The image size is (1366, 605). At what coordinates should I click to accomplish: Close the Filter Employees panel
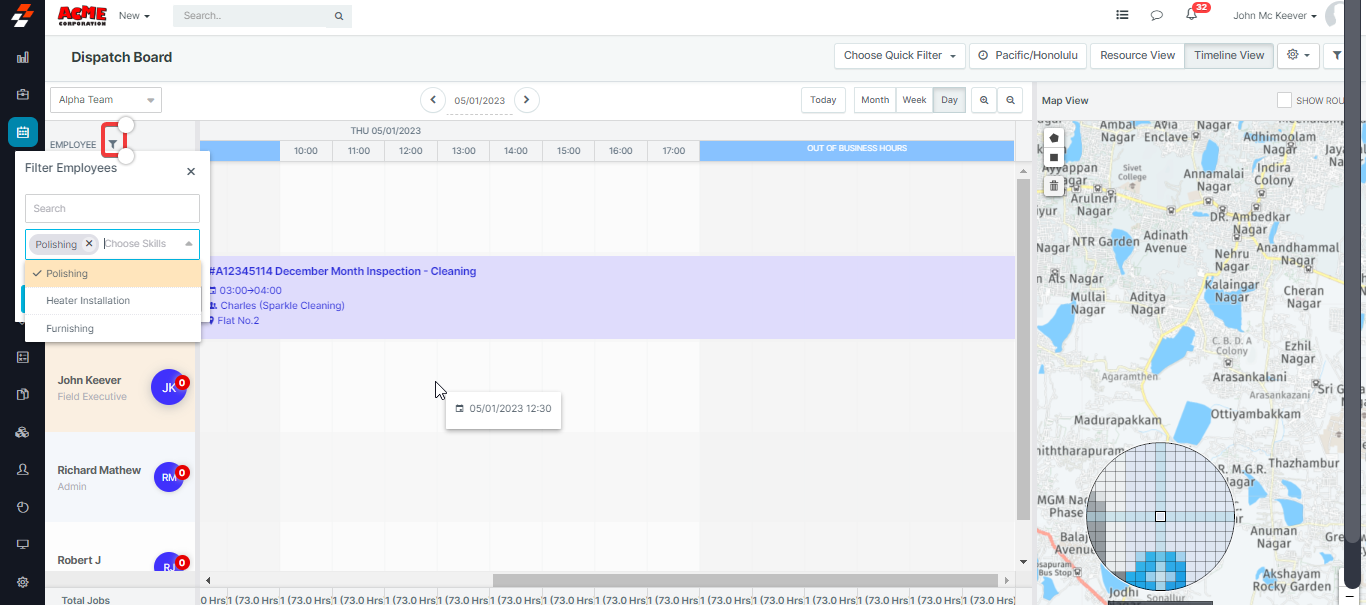(x=191, y=172)
